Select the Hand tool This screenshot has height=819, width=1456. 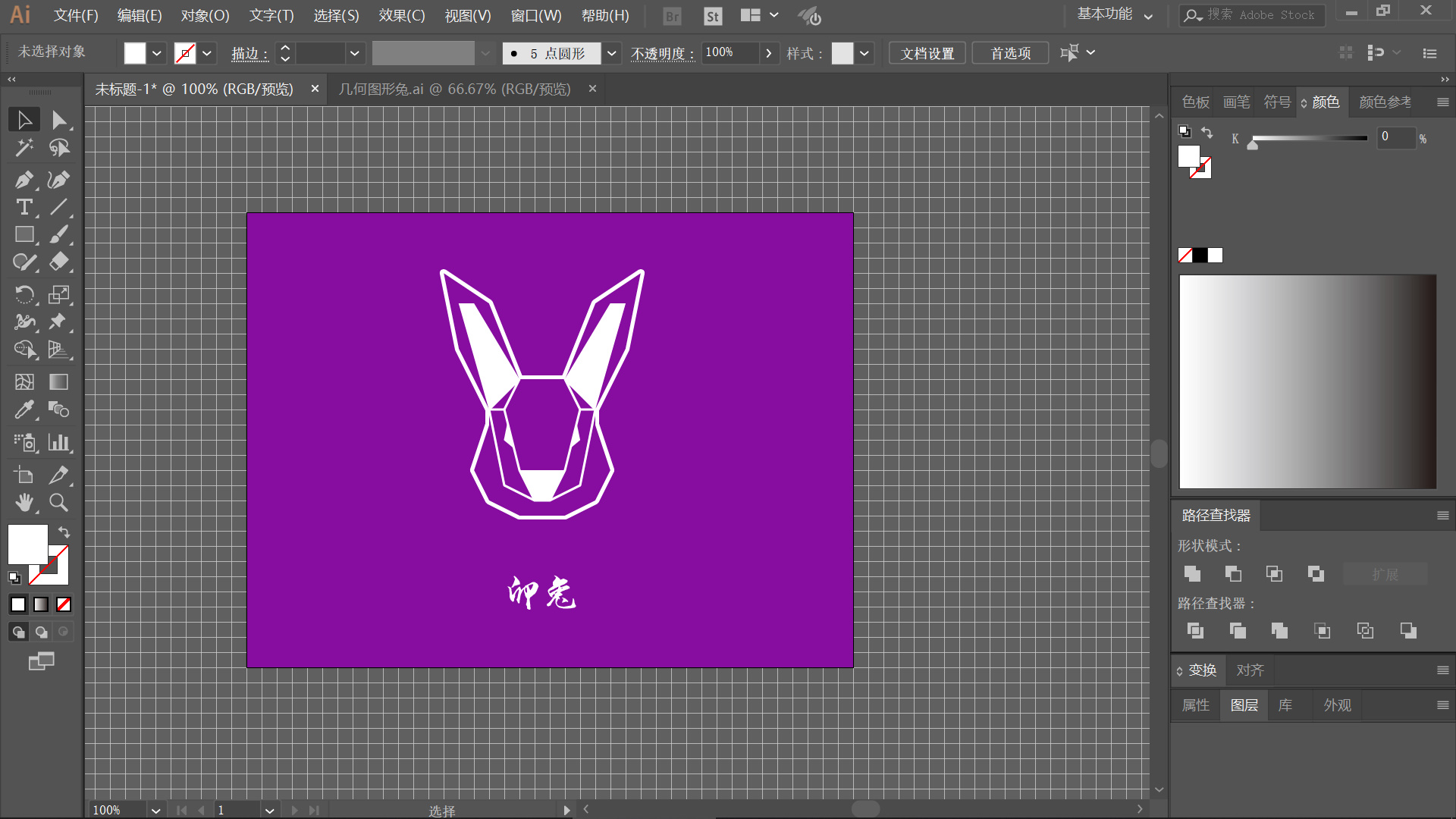click(24, 503)
